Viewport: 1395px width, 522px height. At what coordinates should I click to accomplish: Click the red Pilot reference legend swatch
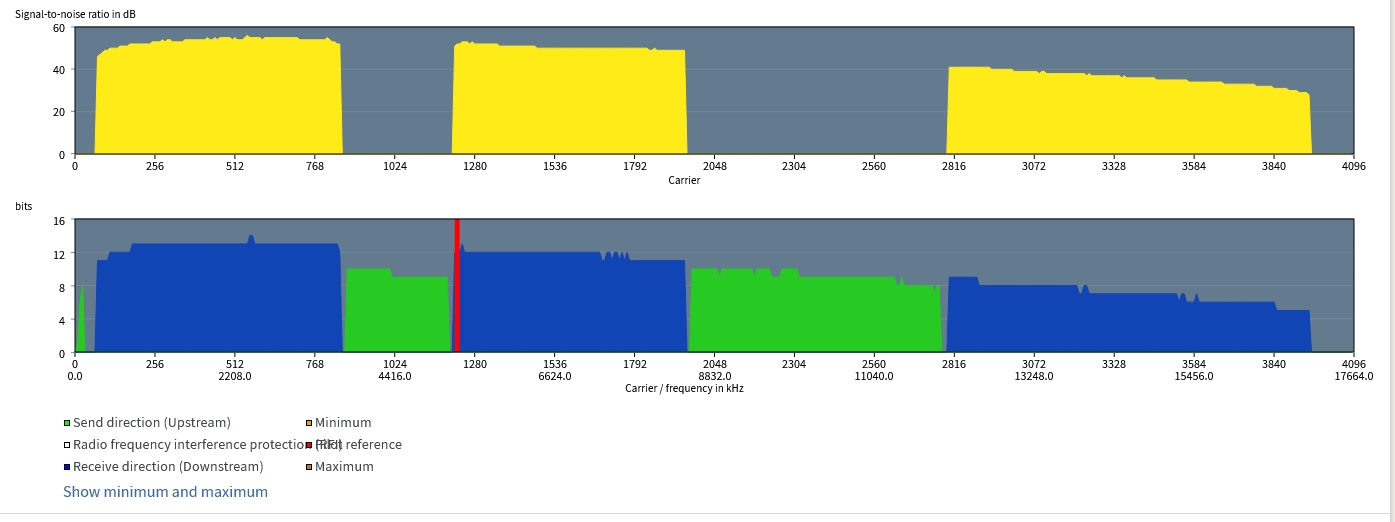(x=309, y=445)
